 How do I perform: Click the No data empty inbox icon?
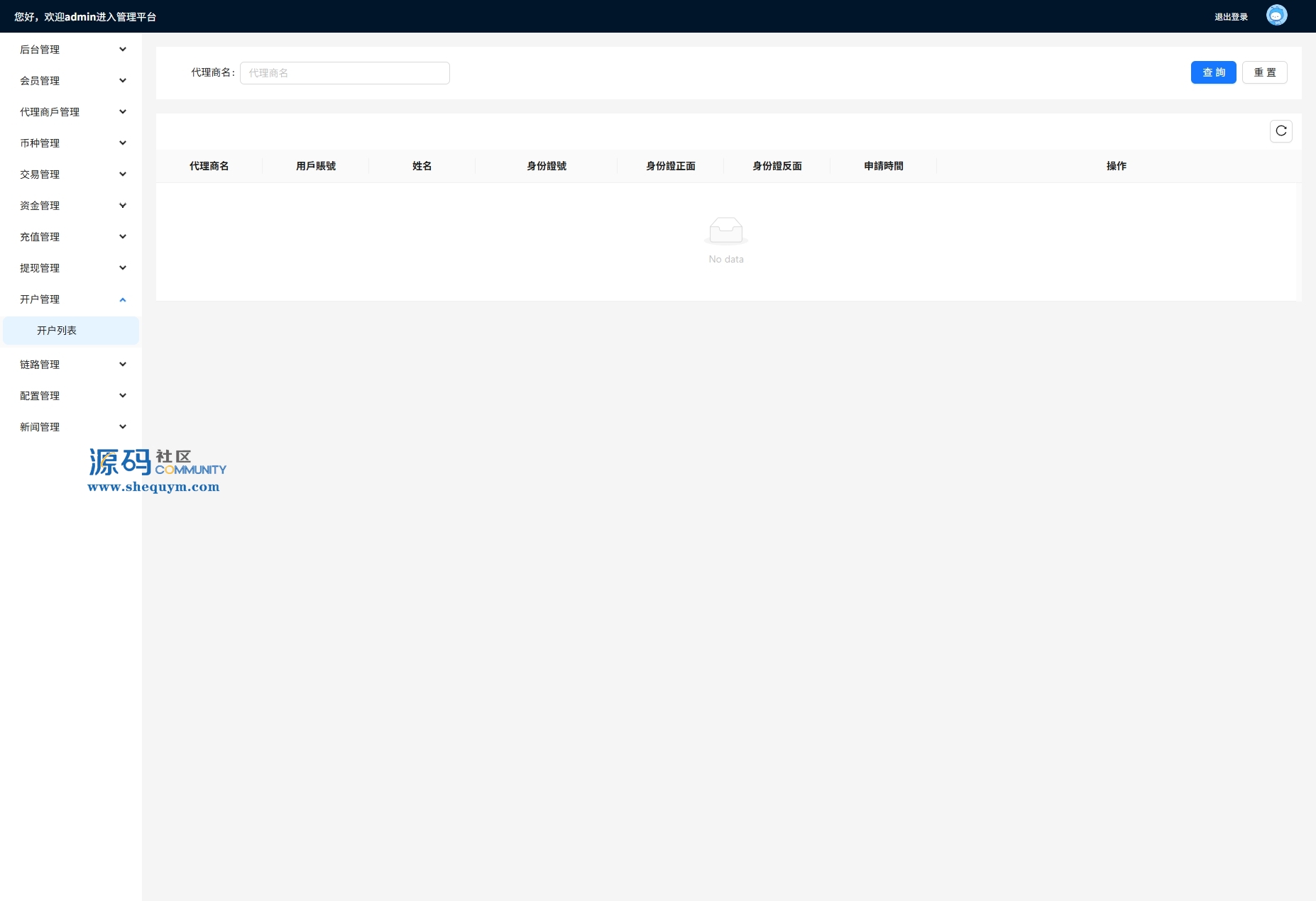click(x=725, y=231)
